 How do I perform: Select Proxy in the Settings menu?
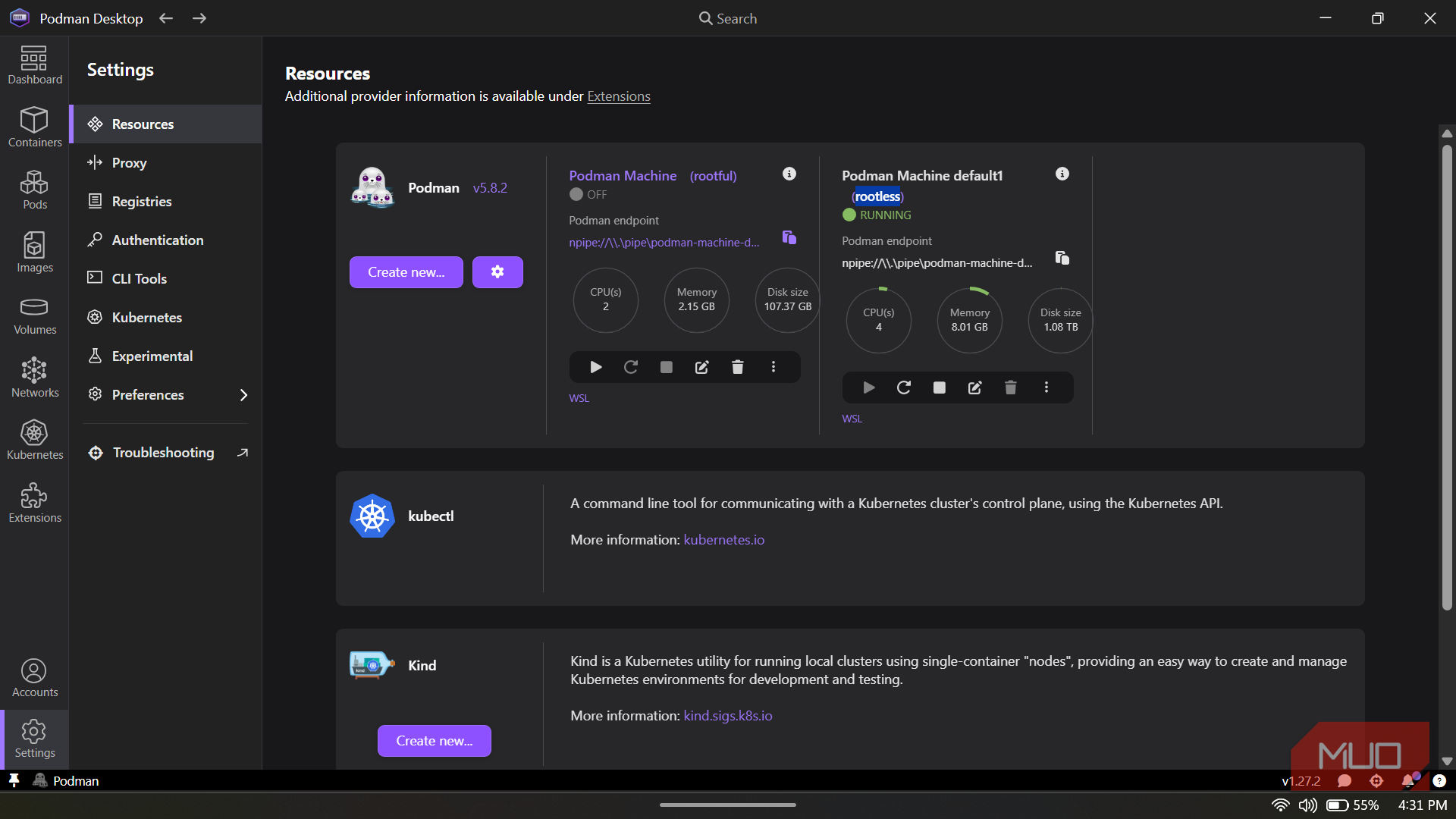point(165,162)
